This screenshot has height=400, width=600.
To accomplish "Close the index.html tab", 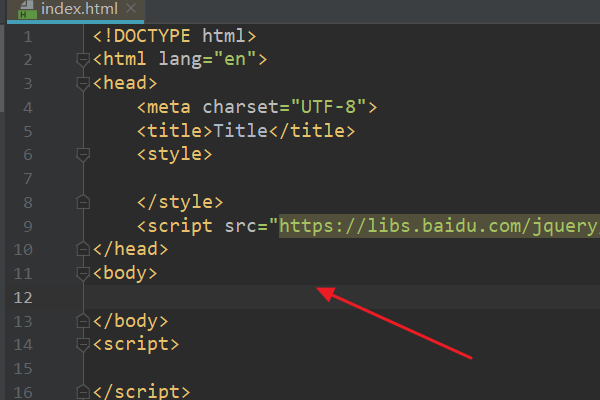I will (131, 8).
